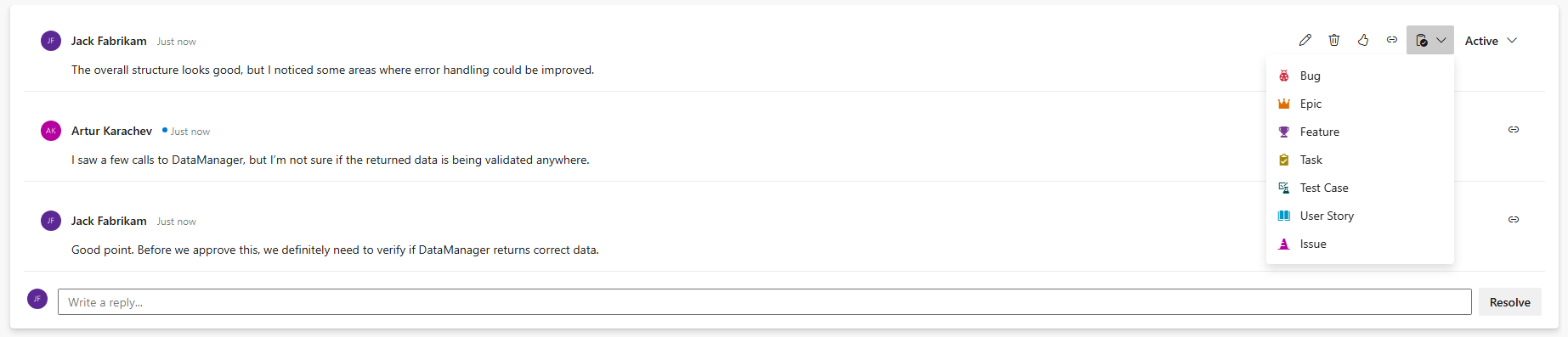Focus the Write a reply field
This screenshot has width=1568, height=337.
(765, 302)
